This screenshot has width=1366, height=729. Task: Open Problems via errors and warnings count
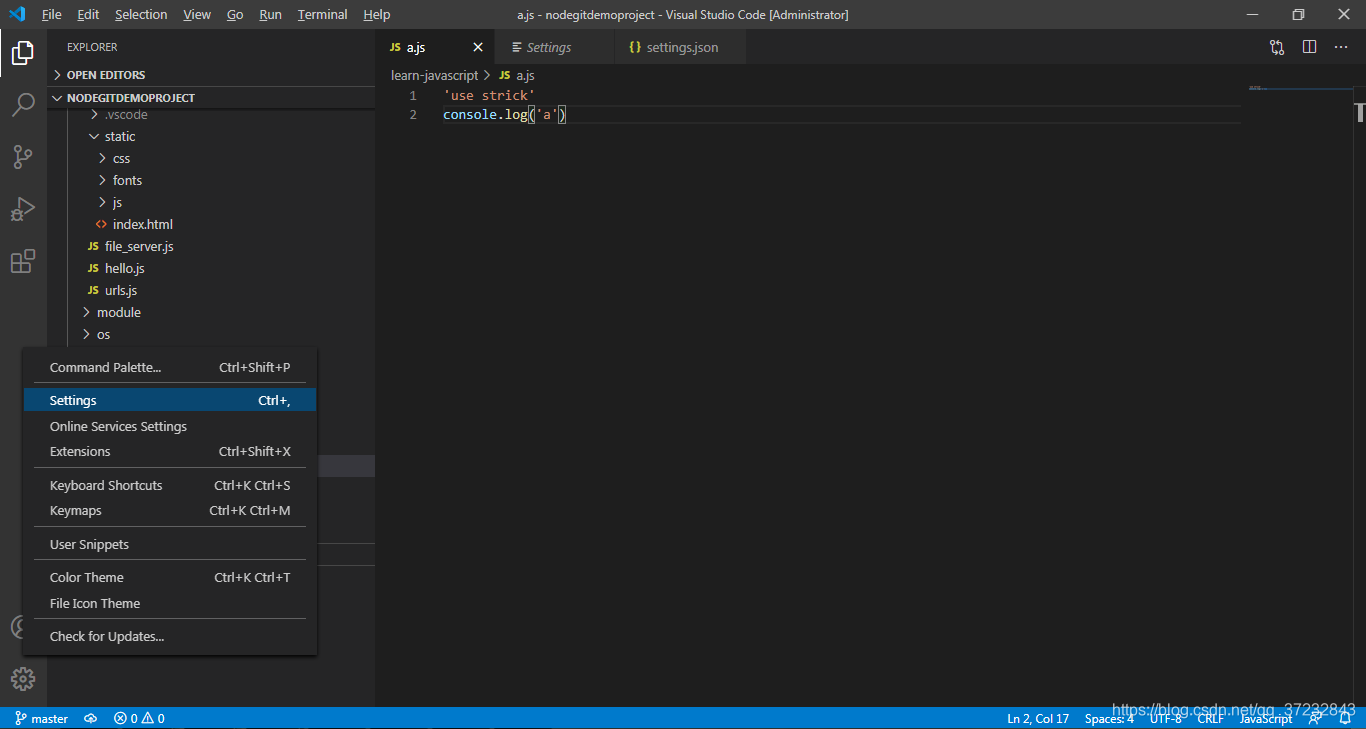click(x=139, y=718)
